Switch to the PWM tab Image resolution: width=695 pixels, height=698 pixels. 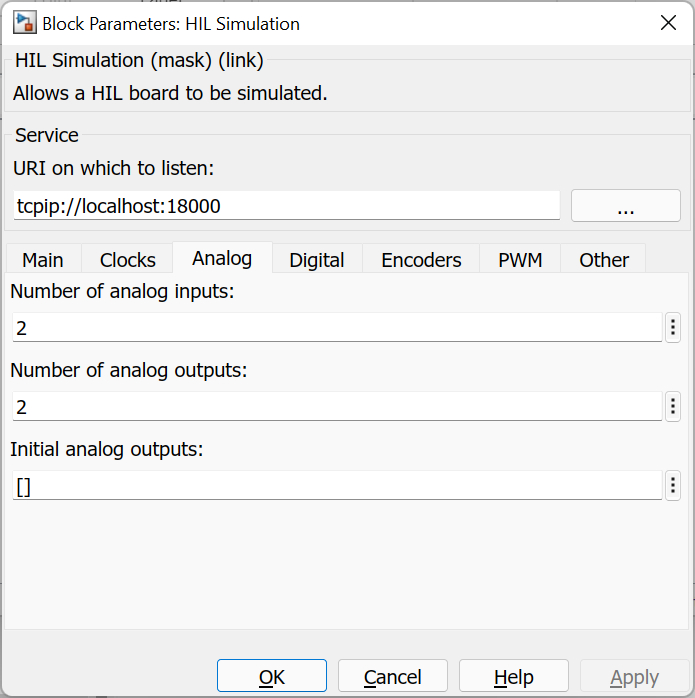click(520, 260)
